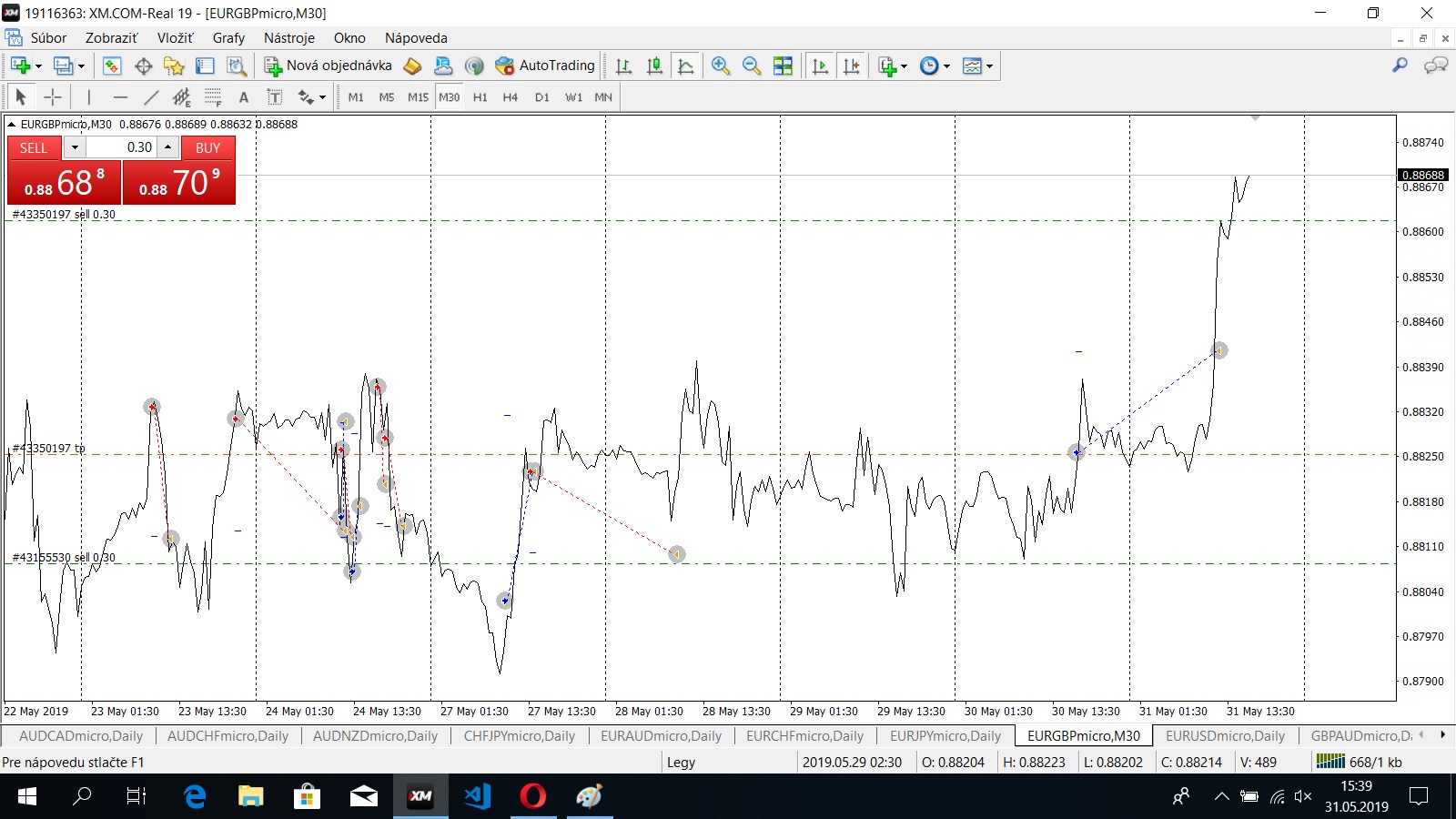The height and width of the screenshot is (819, 1456).
Task: Open Visual Studio Code from the taskbar
Action: (477, 796)
